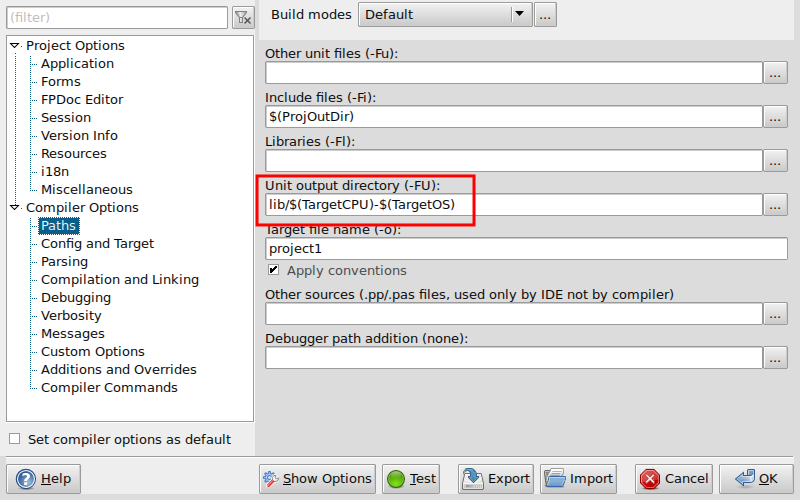This screenshot has width=800, height=500.
Task: Select Custom Options tree item
Action: (93, 352)
